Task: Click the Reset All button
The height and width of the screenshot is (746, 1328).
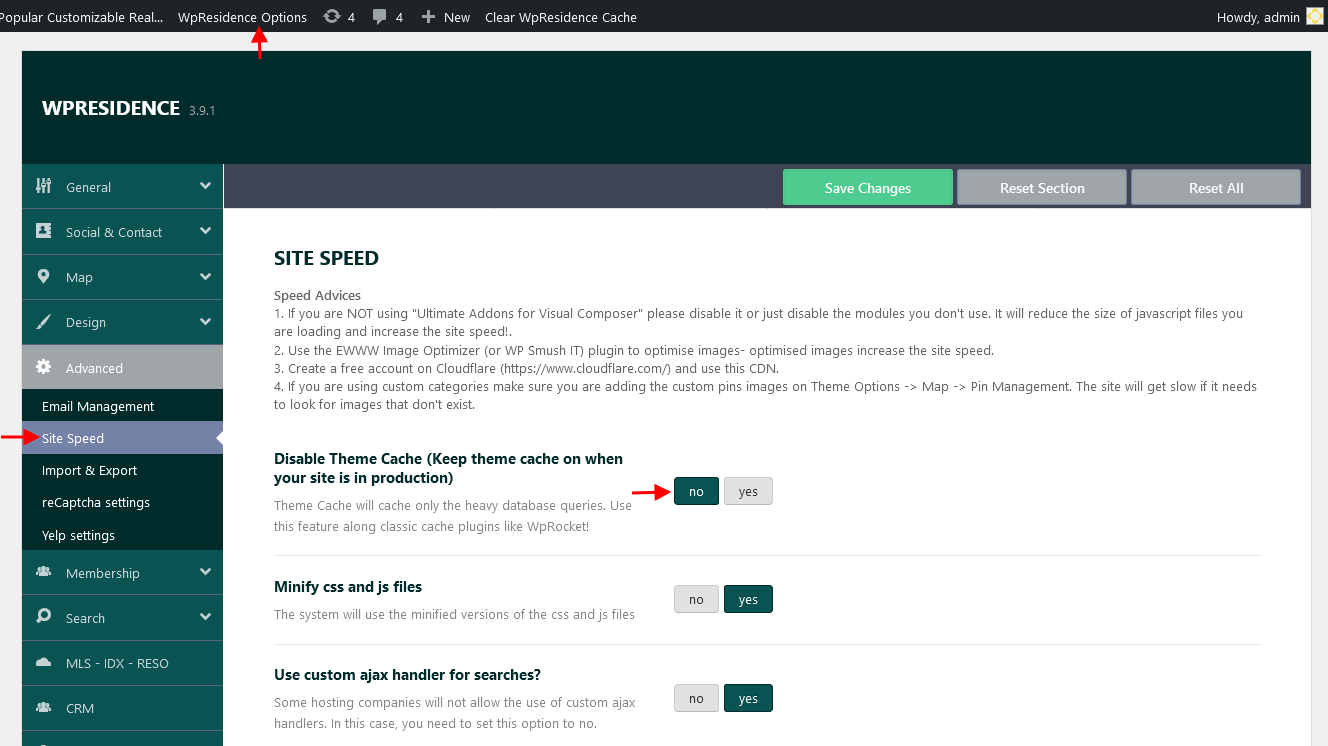Action: 1216,187
